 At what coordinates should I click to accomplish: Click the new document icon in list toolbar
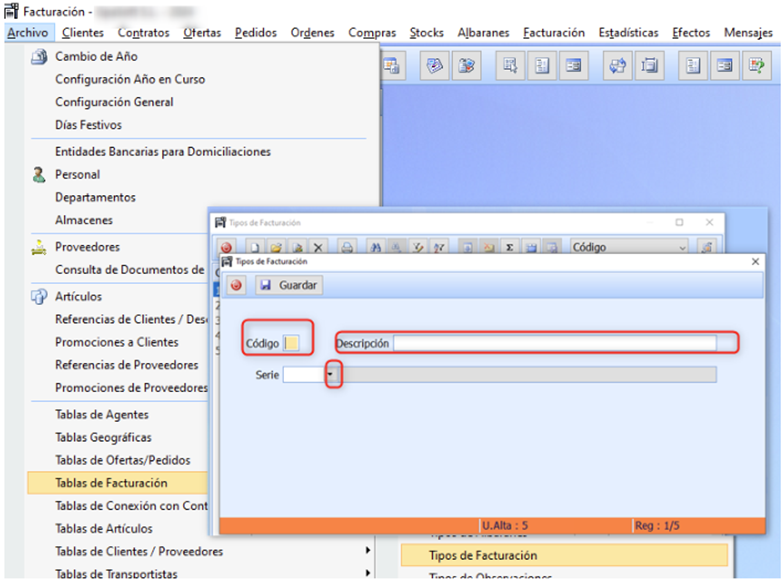255,247
